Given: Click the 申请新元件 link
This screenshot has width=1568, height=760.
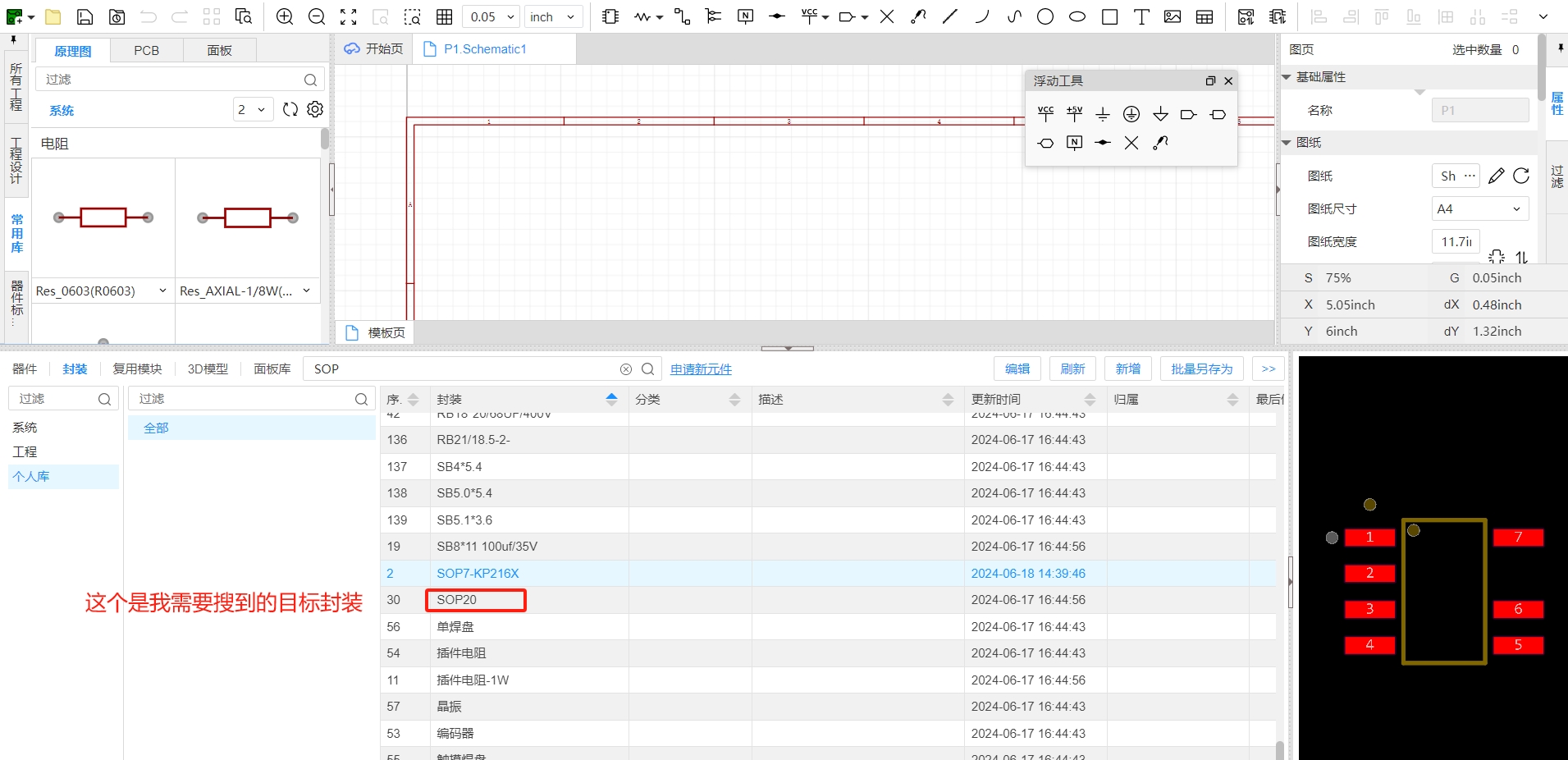Looking at the screenshot, I should [701, 369].
